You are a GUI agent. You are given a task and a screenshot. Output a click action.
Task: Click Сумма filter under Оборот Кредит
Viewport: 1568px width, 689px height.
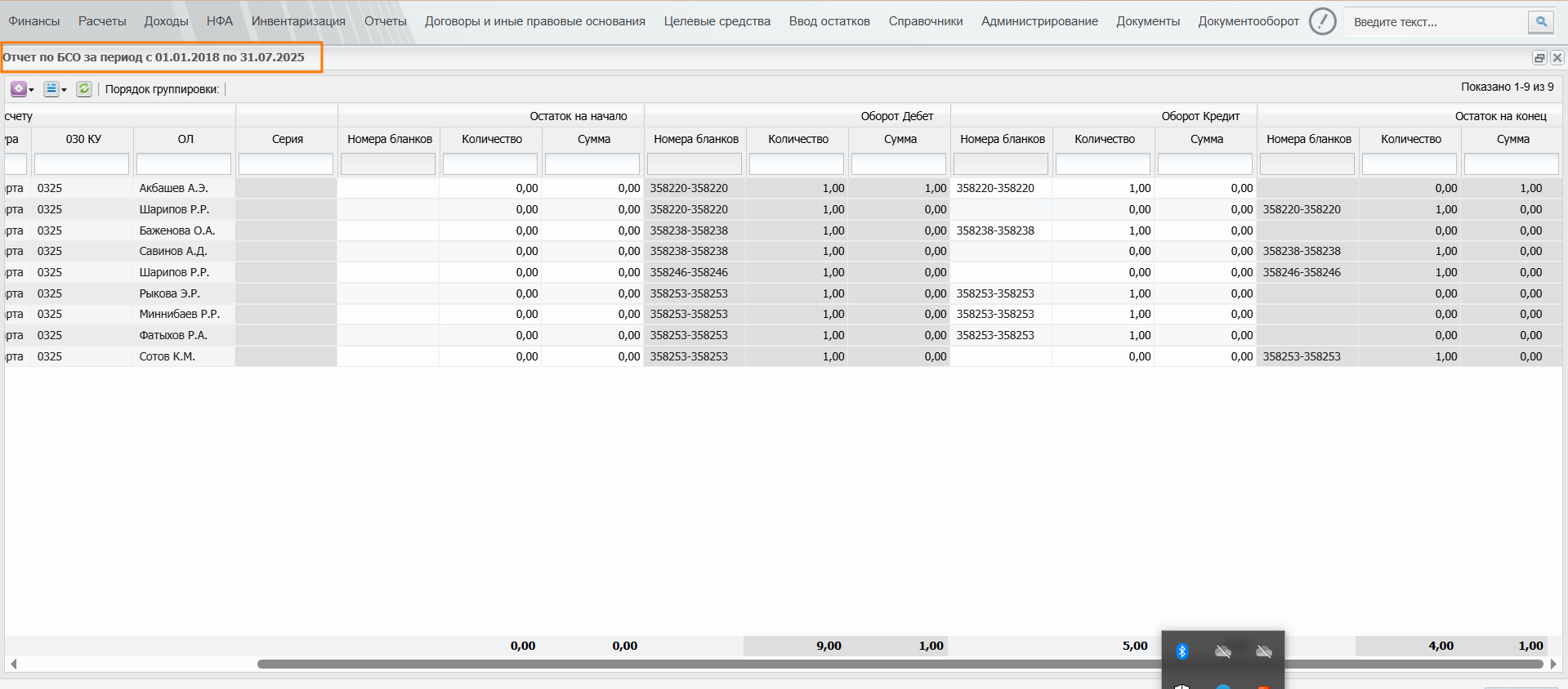1205,164
